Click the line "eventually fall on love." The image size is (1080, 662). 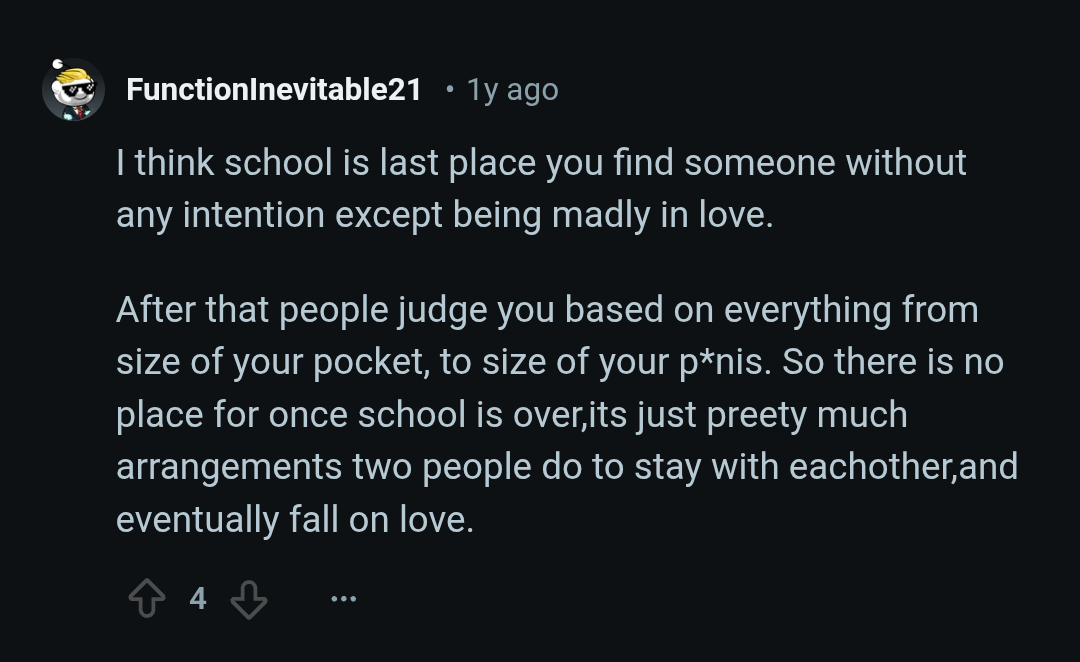click(294, 520)
